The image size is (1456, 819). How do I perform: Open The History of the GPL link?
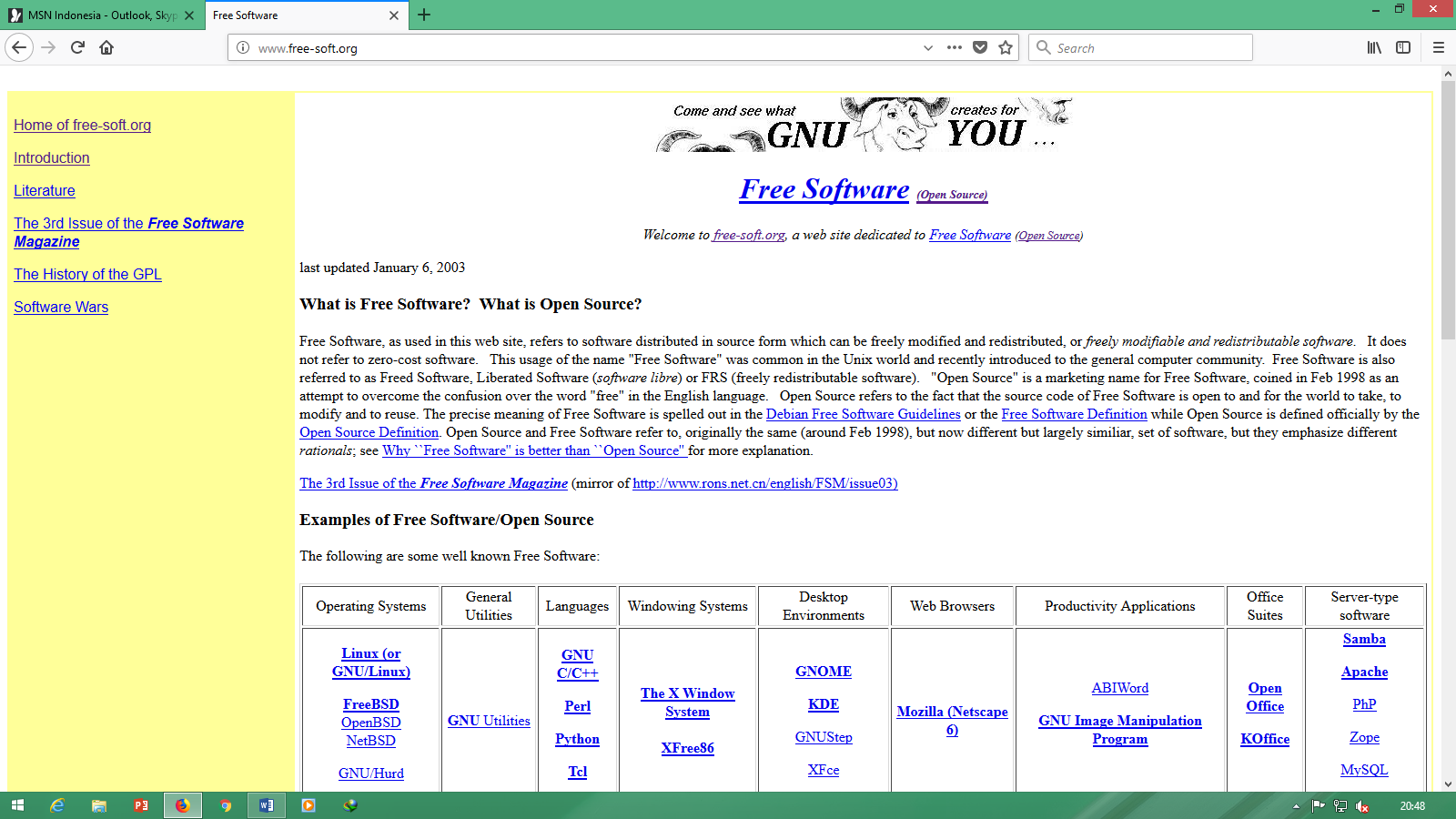pos(87,274)
